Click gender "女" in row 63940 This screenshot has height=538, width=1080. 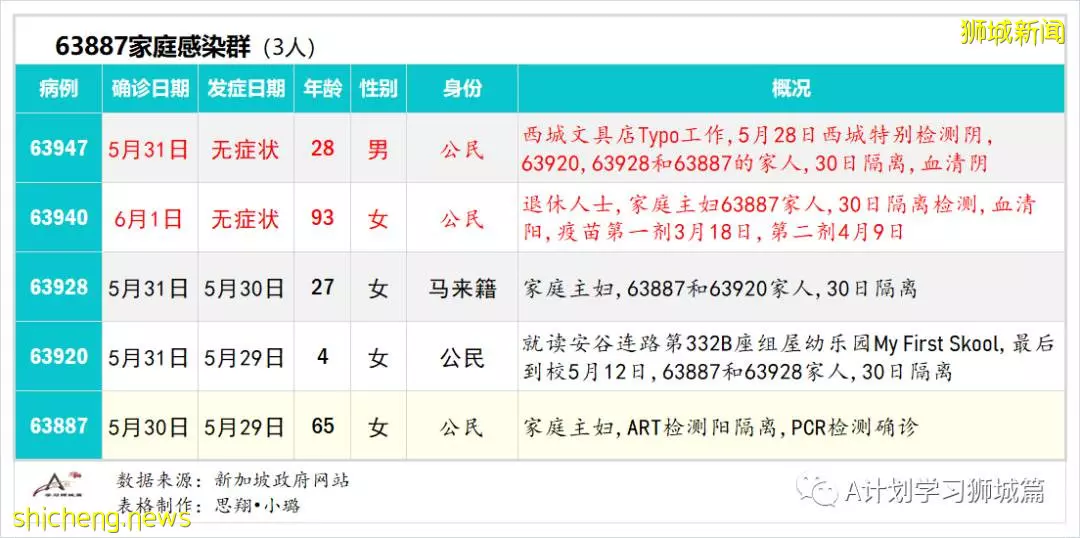click(378, 219)
